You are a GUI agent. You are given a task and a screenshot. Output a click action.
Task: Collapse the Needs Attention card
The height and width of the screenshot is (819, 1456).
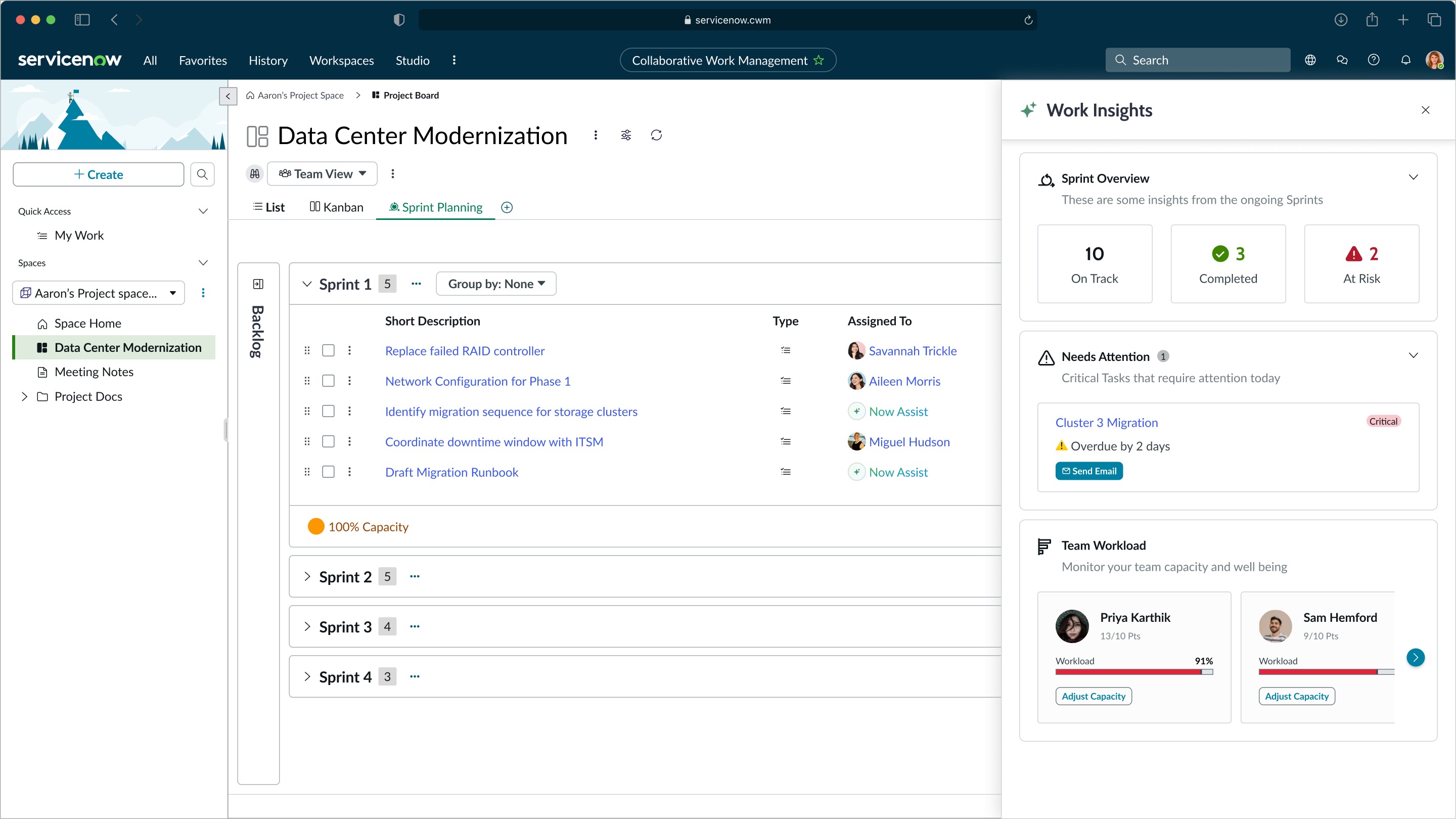click(1413, 355)
